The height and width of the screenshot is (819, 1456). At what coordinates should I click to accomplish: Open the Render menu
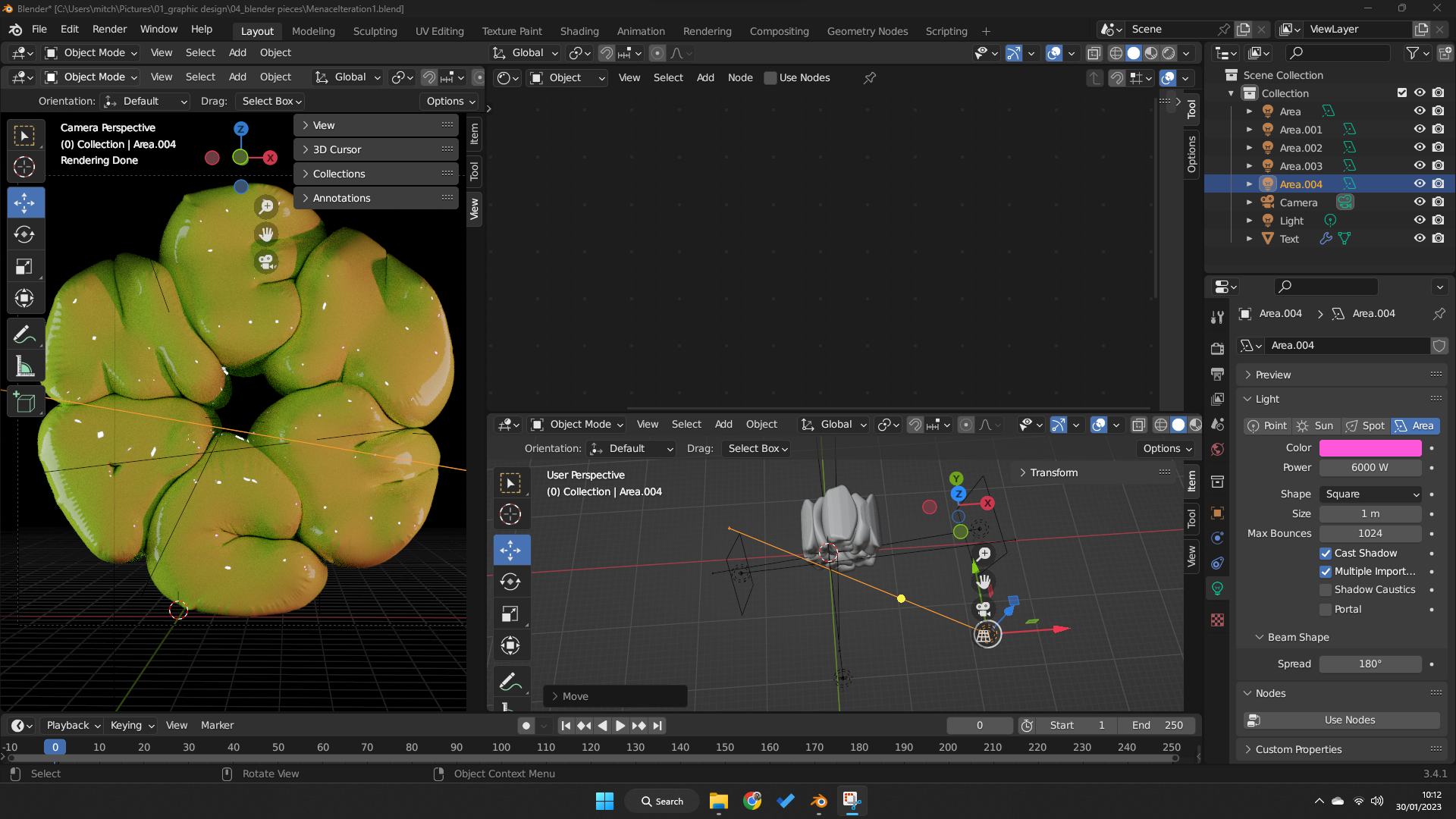[x=109, y=29]
